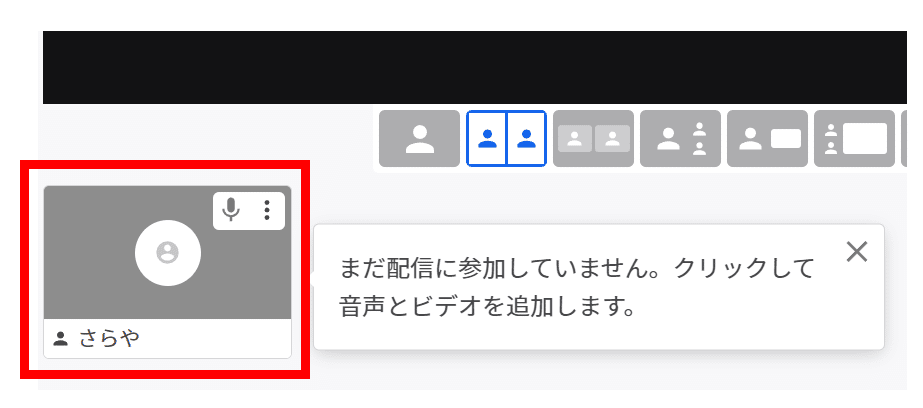Choose layout with three people beside screen
This screenshot has height=408, width=923.
pos(855,138)
